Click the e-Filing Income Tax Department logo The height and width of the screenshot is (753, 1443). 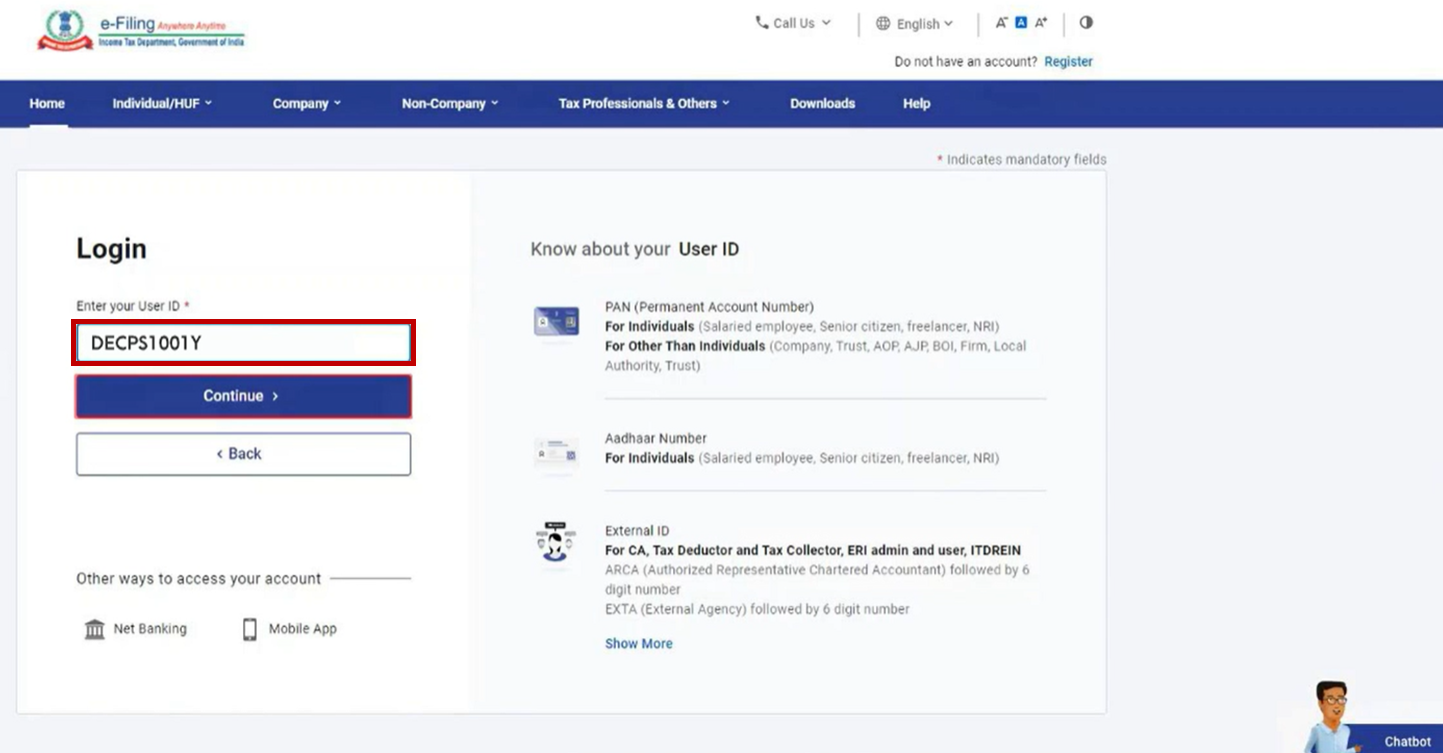pyautogui.click(x=141, y=30)
